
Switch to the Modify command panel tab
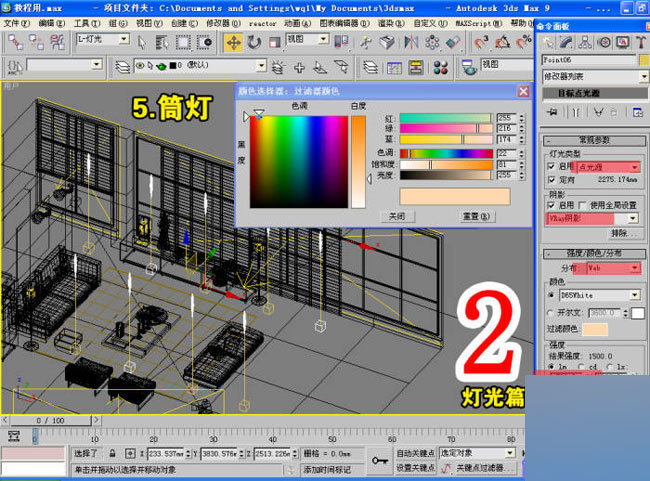point(566,42)
